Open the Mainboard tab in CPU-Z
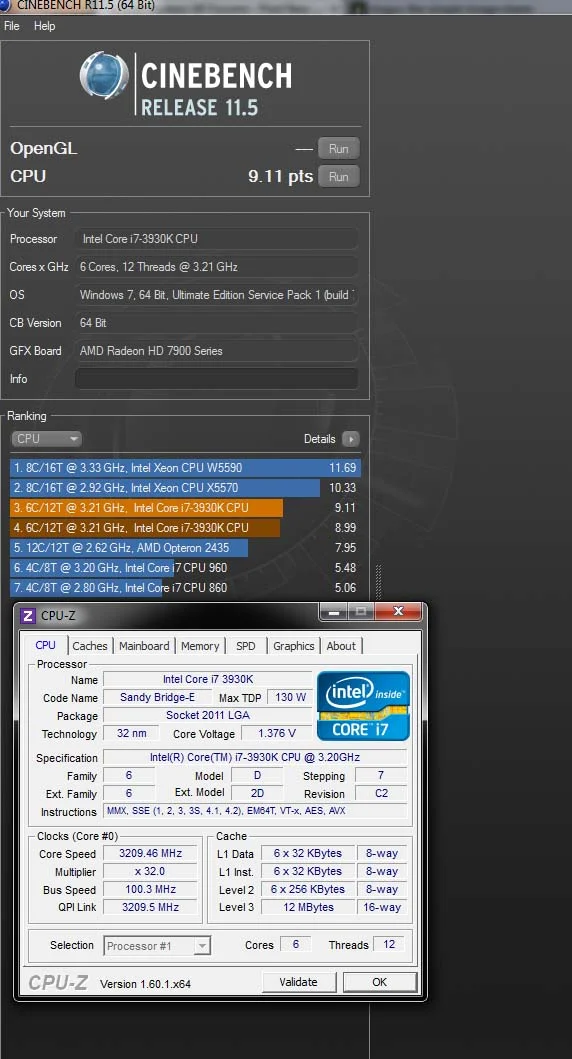The image size is (572, 1059). tap(144, 646)
